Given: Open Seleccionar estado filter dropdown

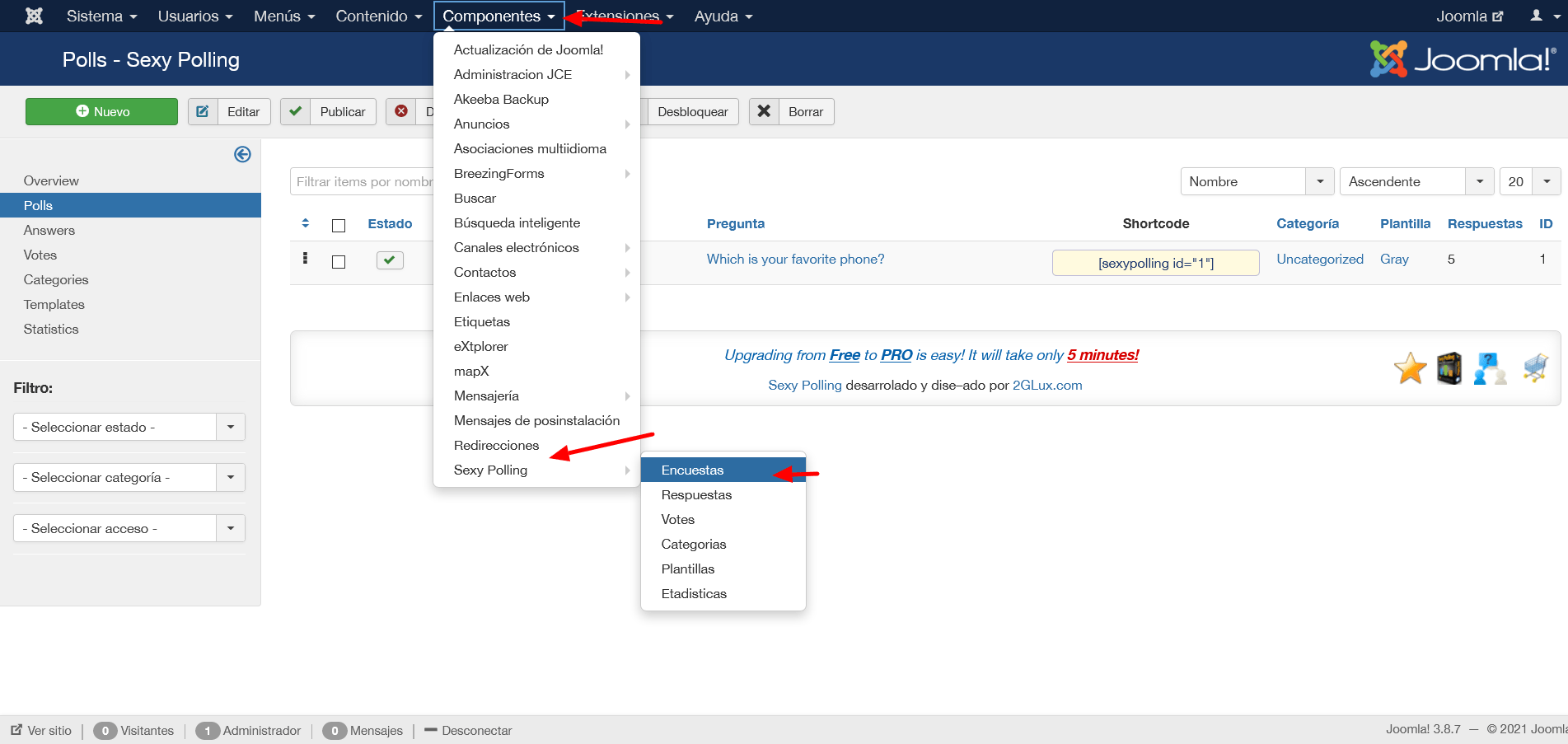Looking at the screenshot, I should tap(129, 427).
